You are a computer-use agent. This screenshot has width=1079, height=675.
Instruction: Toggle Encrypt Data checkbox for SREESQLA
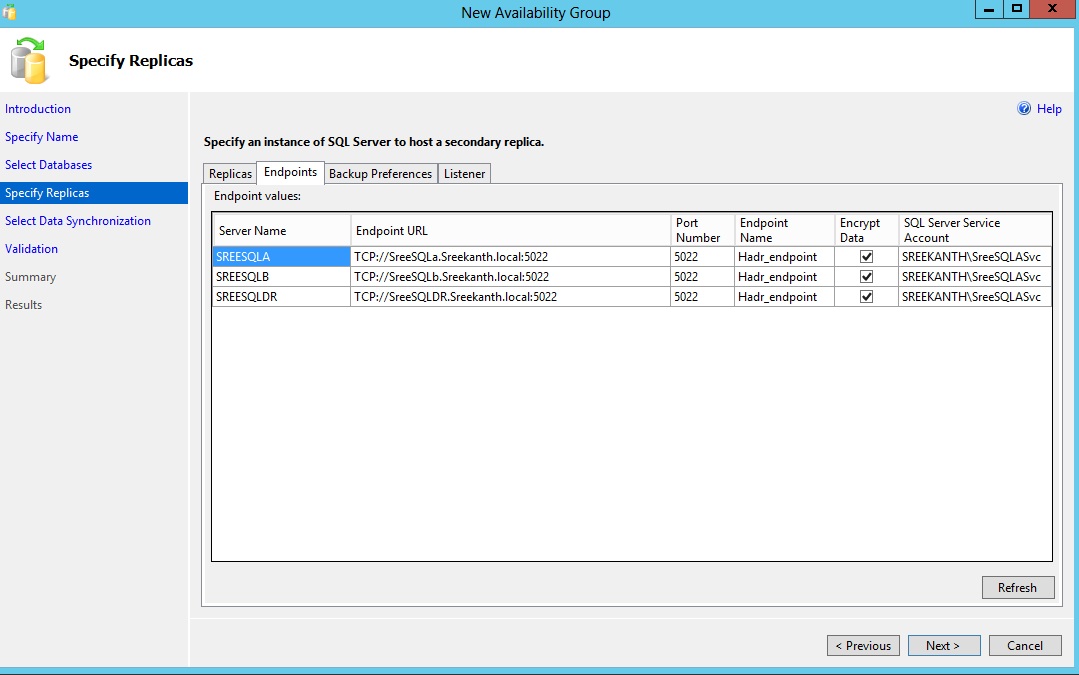point(866,257)
